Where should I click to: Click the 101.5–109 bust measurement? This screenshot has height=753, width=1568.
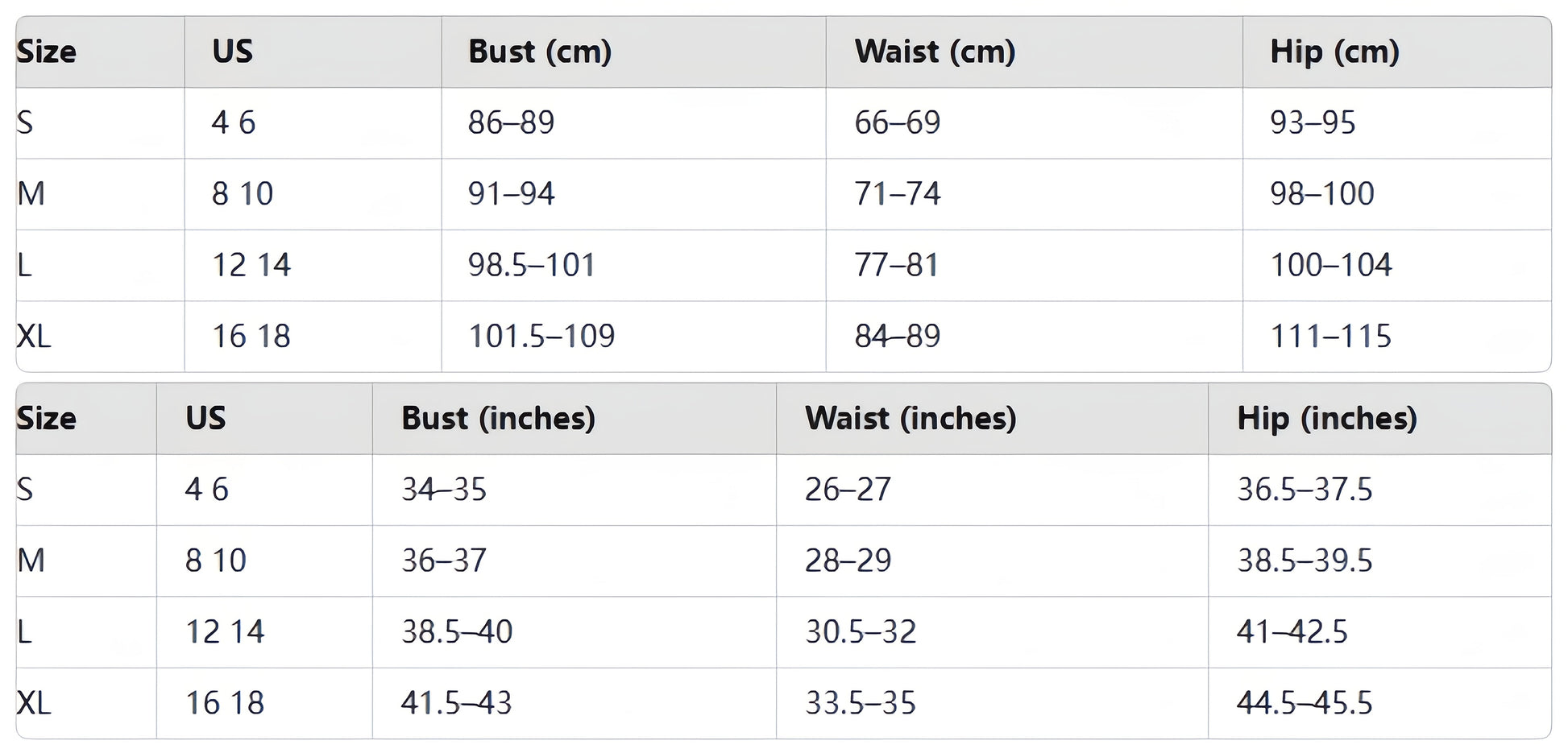pos(541,337)
